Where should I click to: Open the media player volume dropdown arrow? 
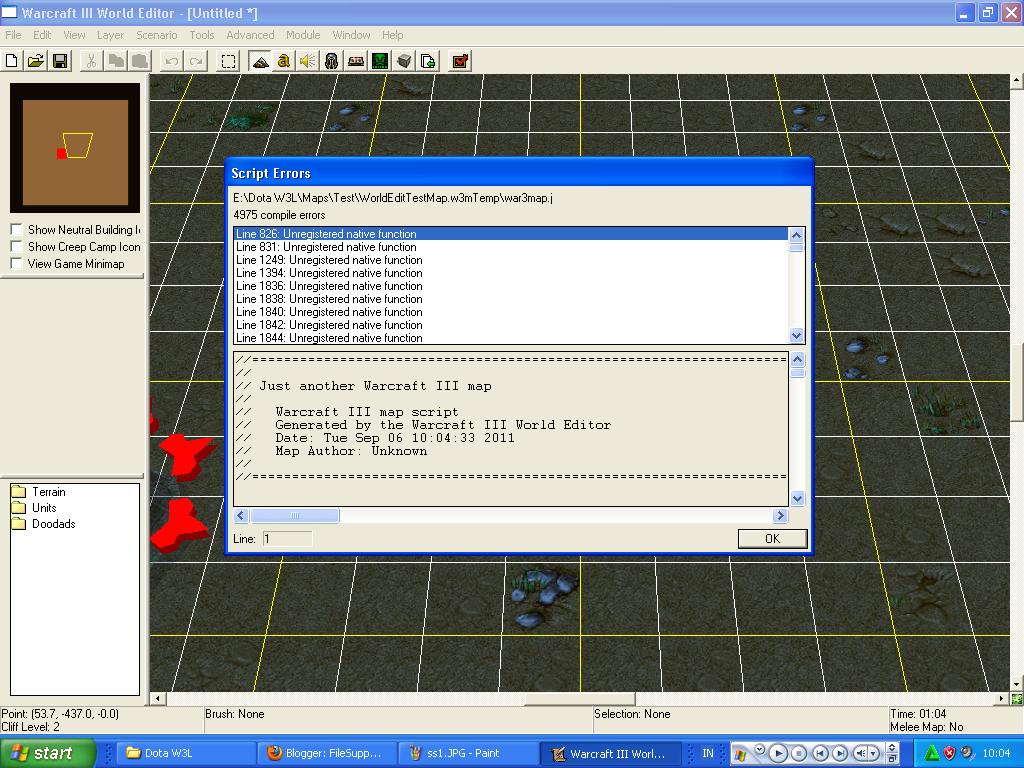tap(873, 754)
